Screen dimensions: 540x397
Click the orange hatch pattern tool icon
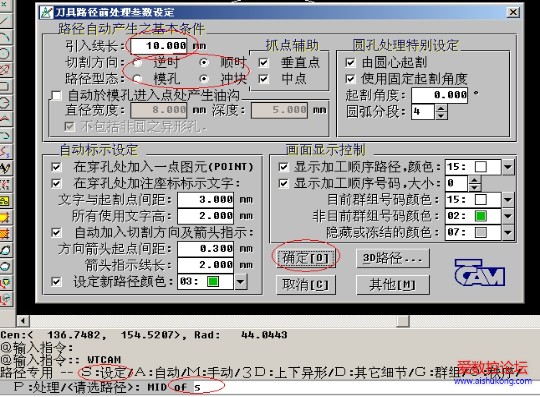click(x=5, y=234)
